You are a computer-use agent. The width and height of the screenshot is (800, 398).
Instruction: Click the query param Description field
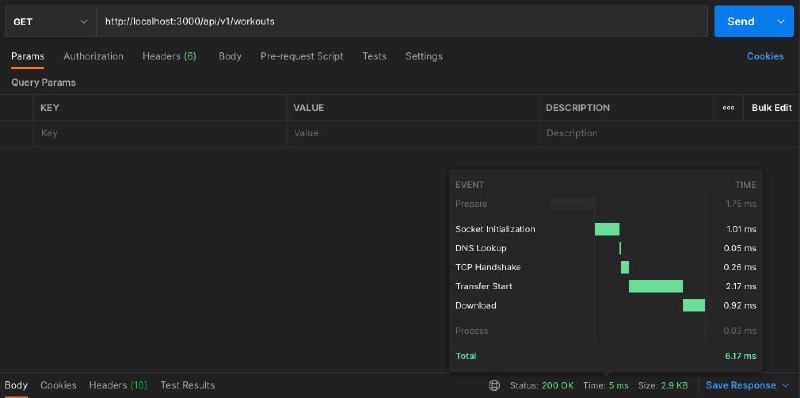point(669,133)
